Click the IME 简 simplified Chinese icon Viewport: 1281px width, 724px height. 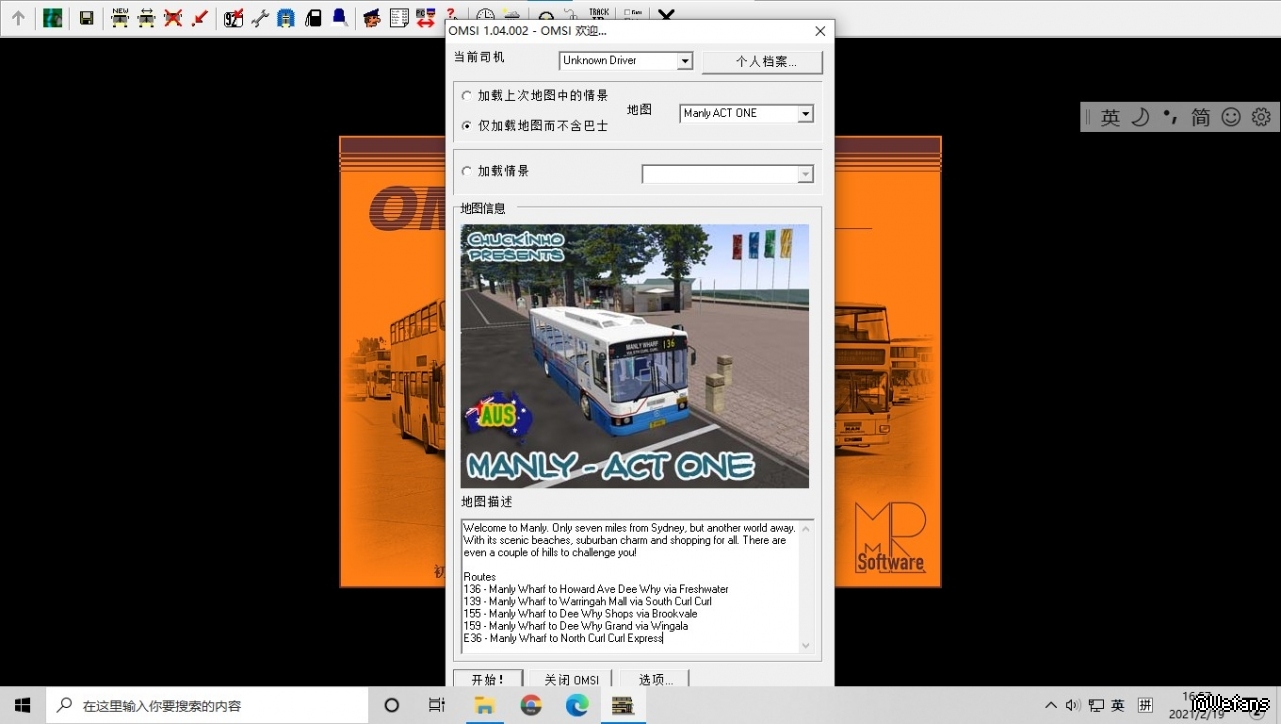point(1200,117)
